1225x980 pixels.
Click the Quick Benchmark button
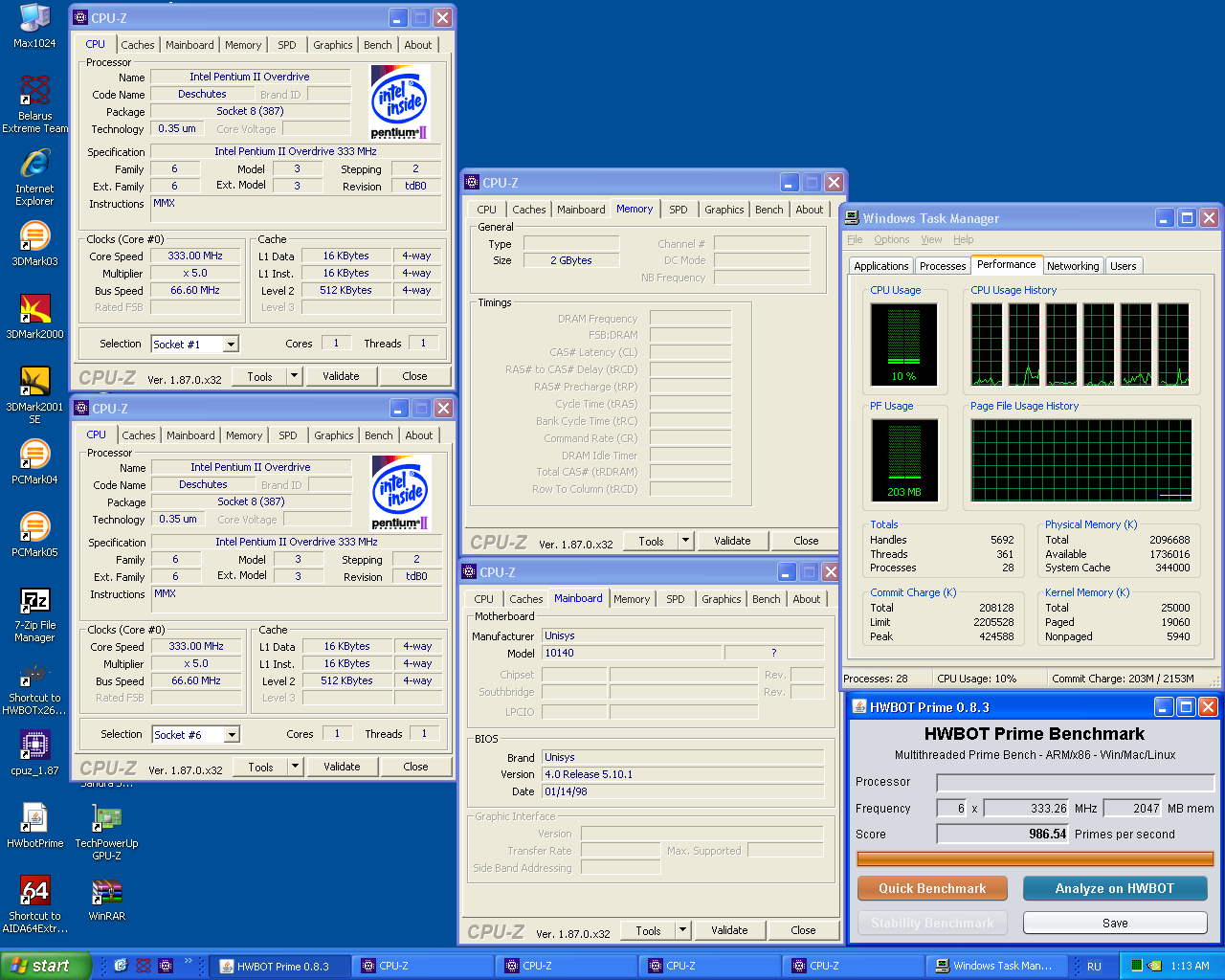(x=932, y=888)
